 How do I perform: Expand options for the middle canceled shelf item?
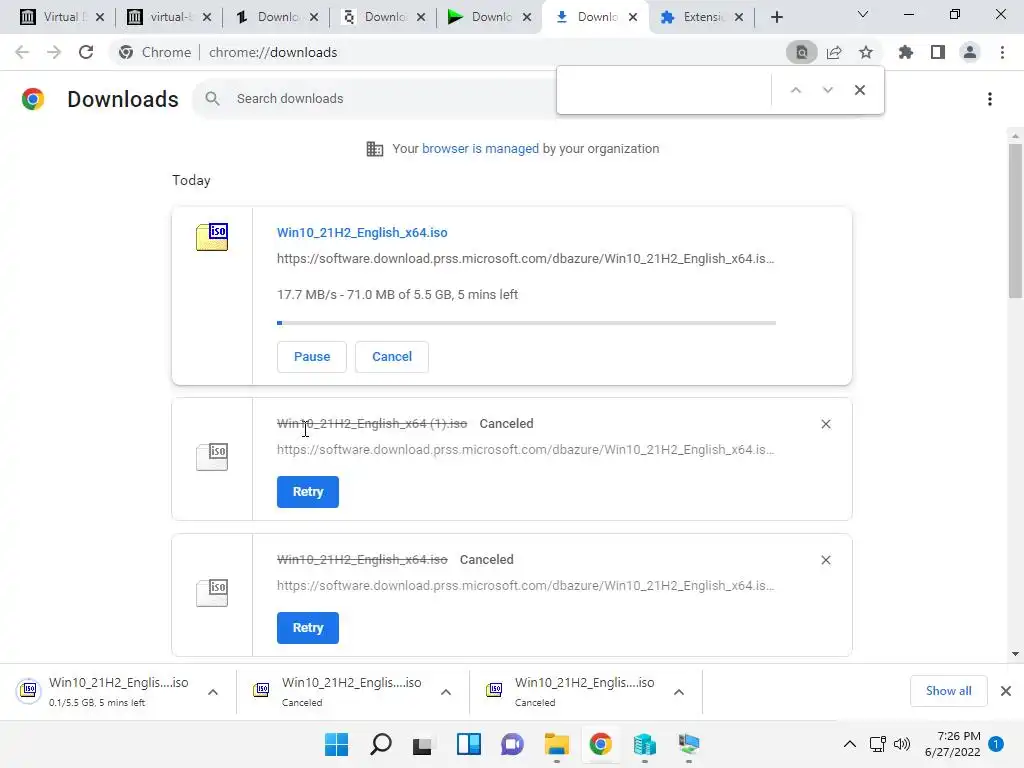click(x=446, y=692)
